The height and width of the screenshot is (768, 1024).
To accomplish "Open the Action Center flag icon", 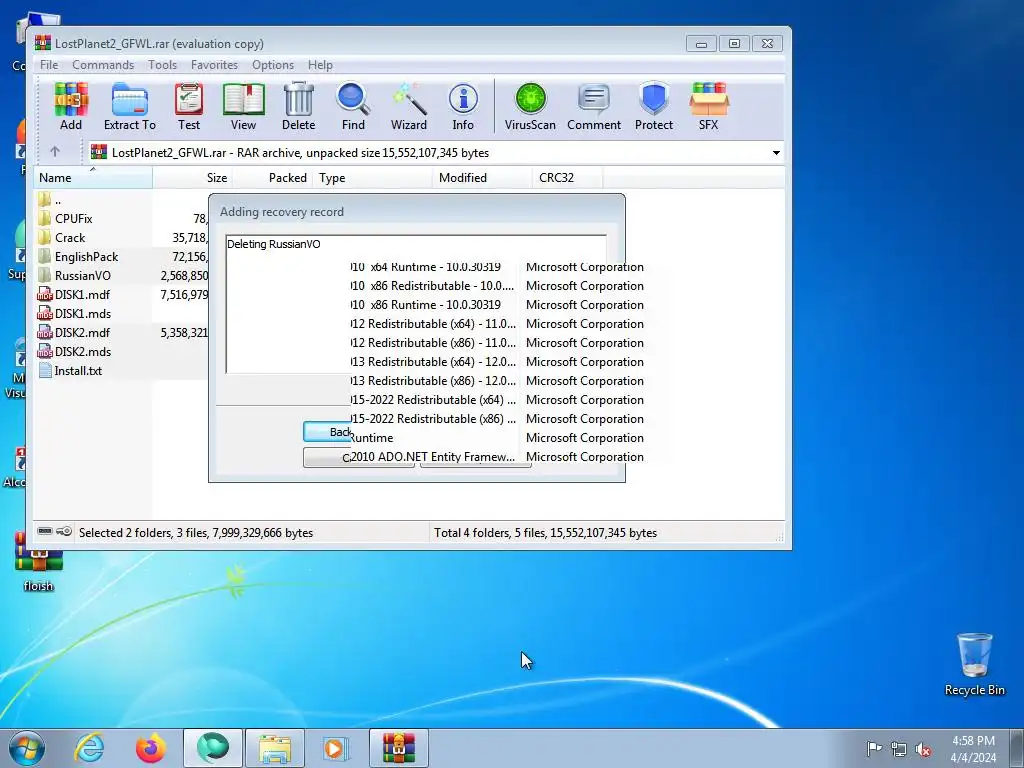I will (x=874, y=748).
